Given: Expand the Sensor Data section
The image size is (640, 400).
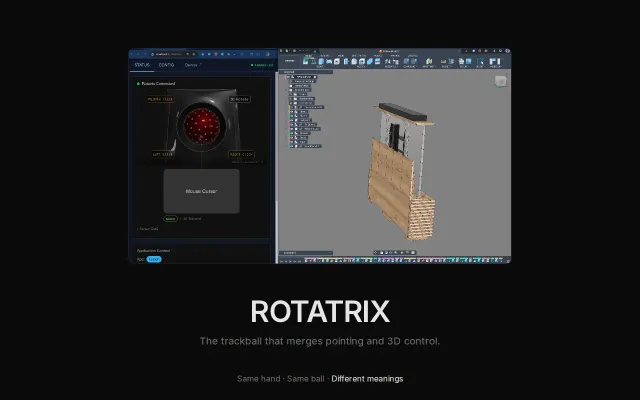Looking at the screenshot, I should (x=147, y=229).
